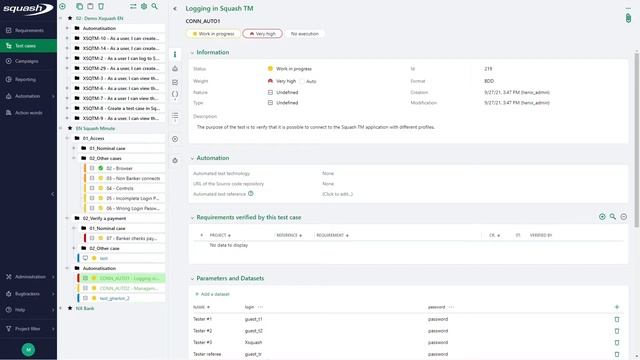Open the Bugtrackers sidebar menu
The height and width of the screenshot is (360, 640).
(28, 294)
